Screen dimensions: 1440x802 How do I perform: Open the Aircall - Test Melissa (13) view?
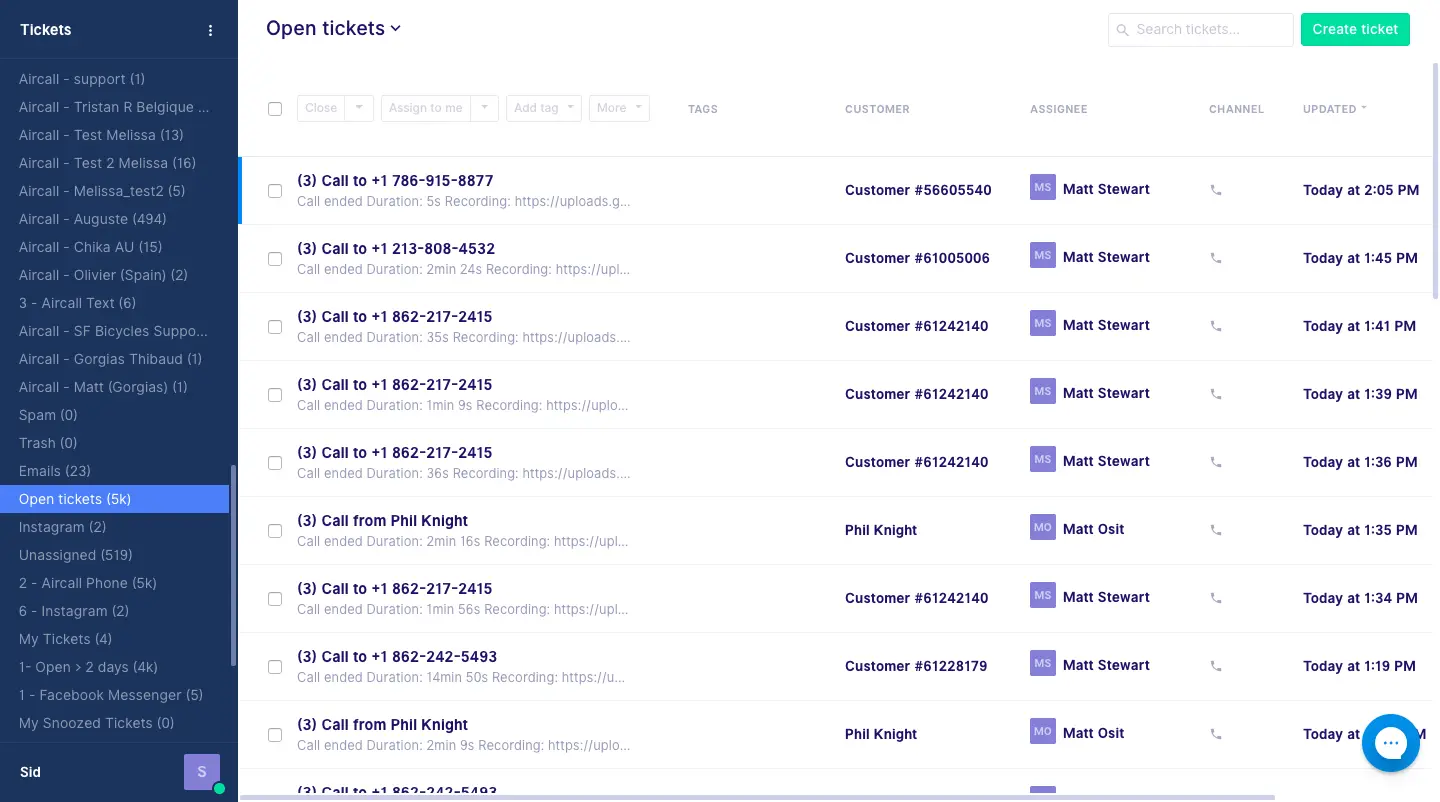(101, 135)
